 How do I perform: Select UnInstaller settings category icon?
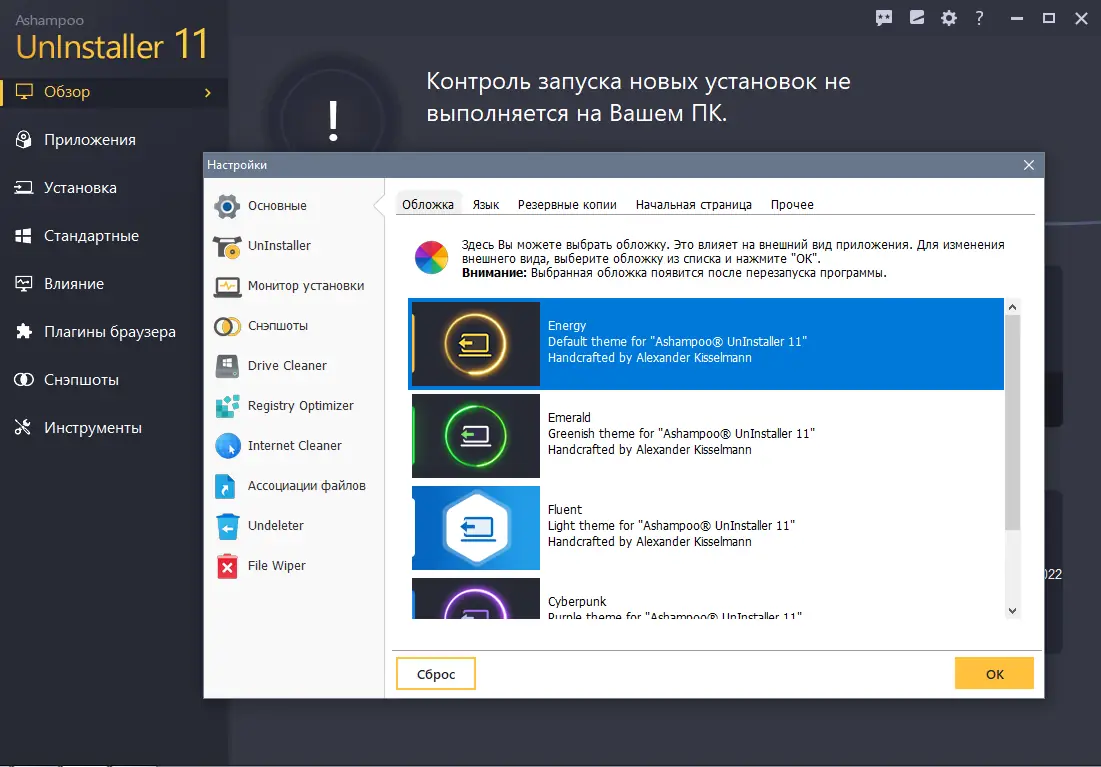tap(227, 246)
